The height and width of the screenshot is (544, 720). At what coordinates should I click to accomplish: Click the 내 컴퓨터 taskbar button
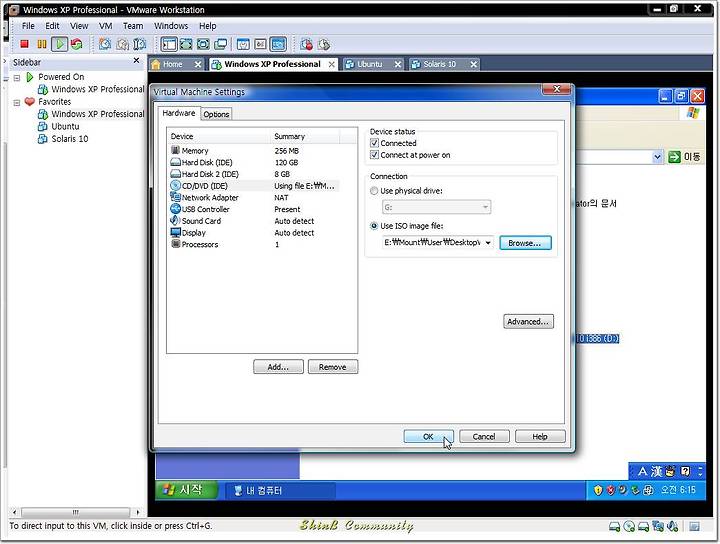coord(280,490)
